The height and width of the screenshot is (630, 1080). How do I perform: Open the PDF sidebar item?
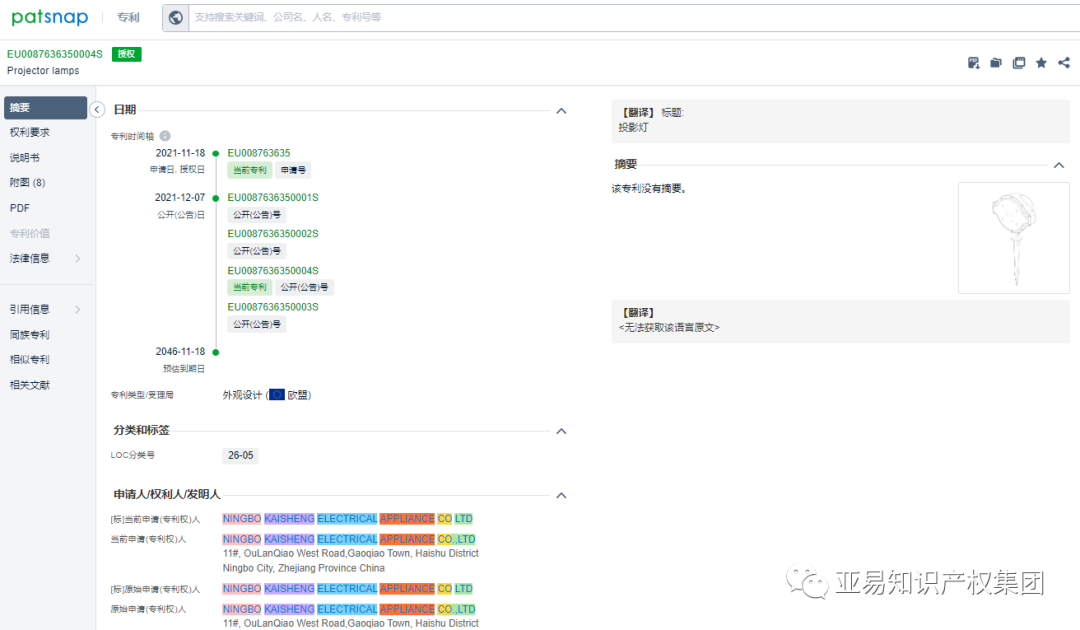(19, 208)
